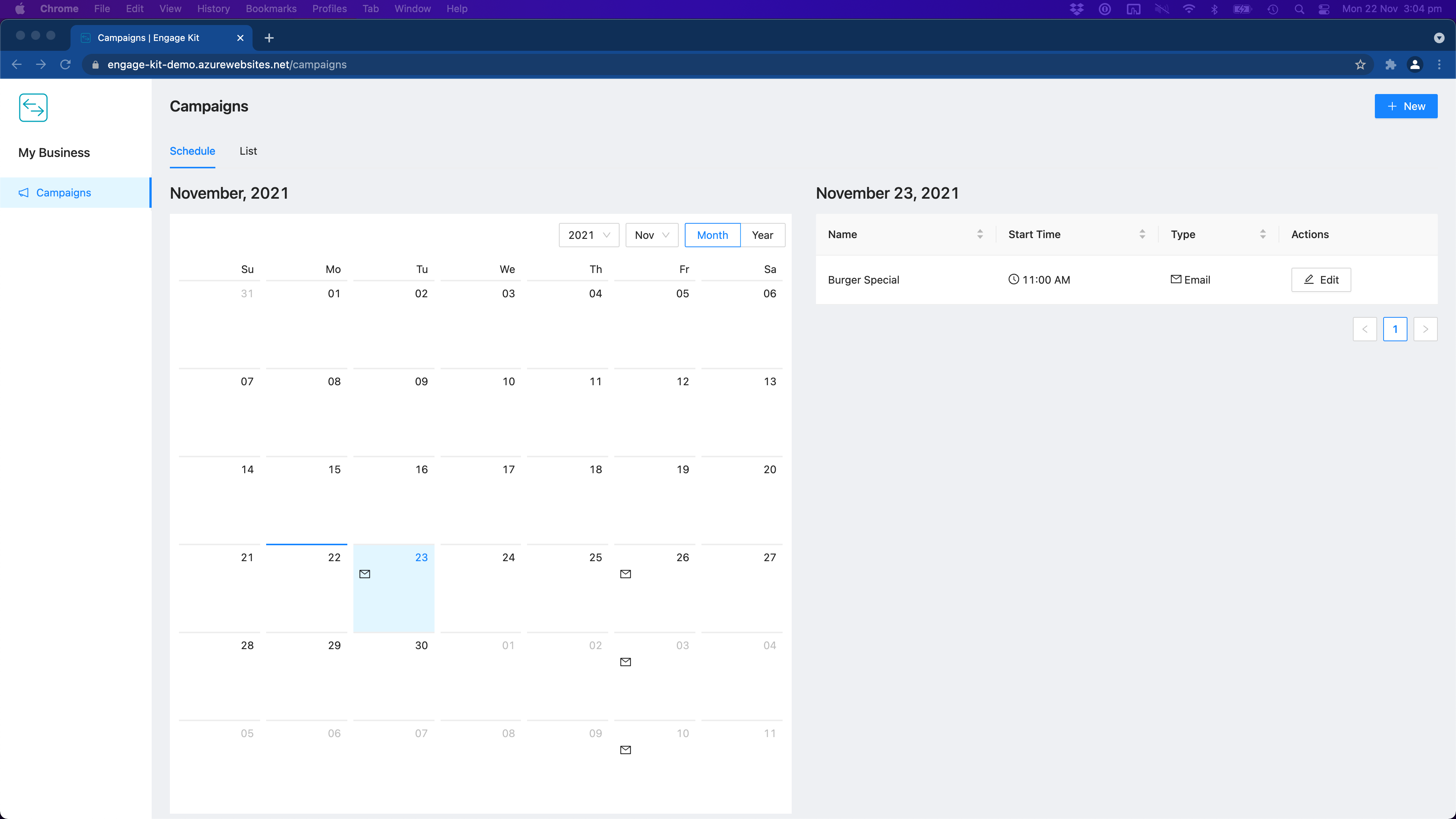Click the email icon on December 10
Image resolution: width=1456 pixels, height=819 pixels.
click(625, 750)
